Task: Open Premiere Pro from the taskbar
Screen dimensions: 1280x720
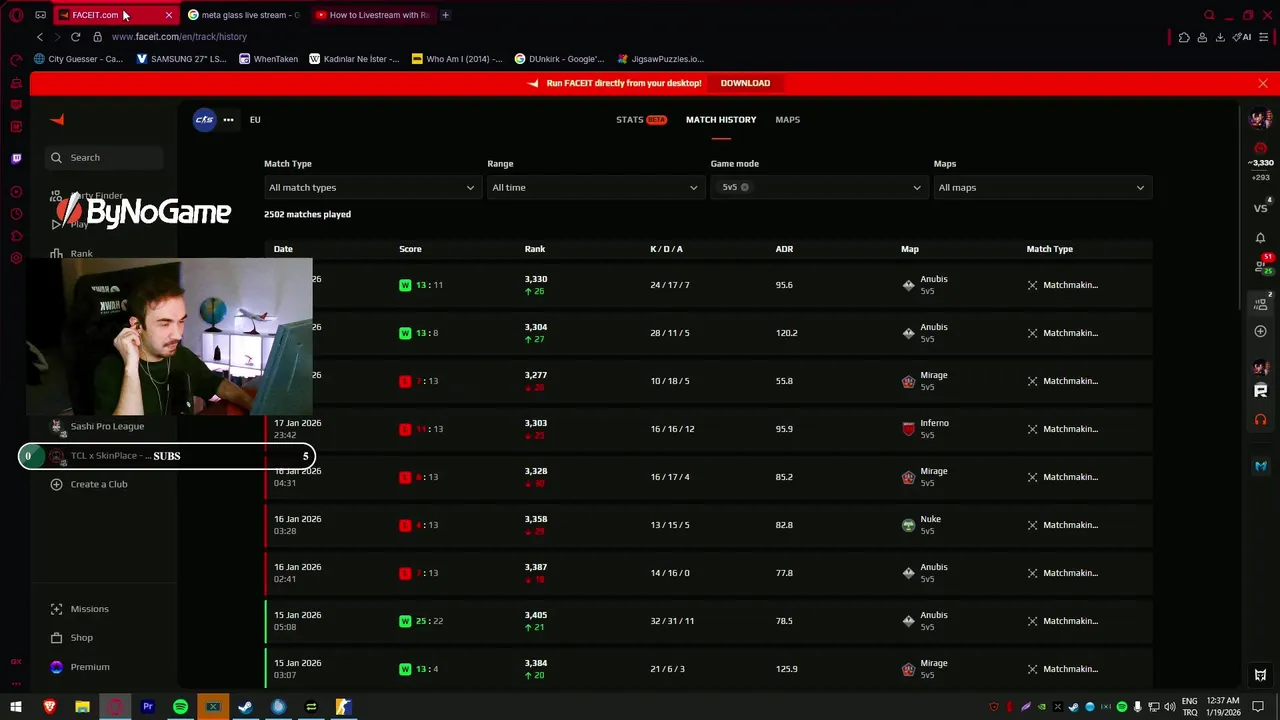Action: click(x=147, y=707)
